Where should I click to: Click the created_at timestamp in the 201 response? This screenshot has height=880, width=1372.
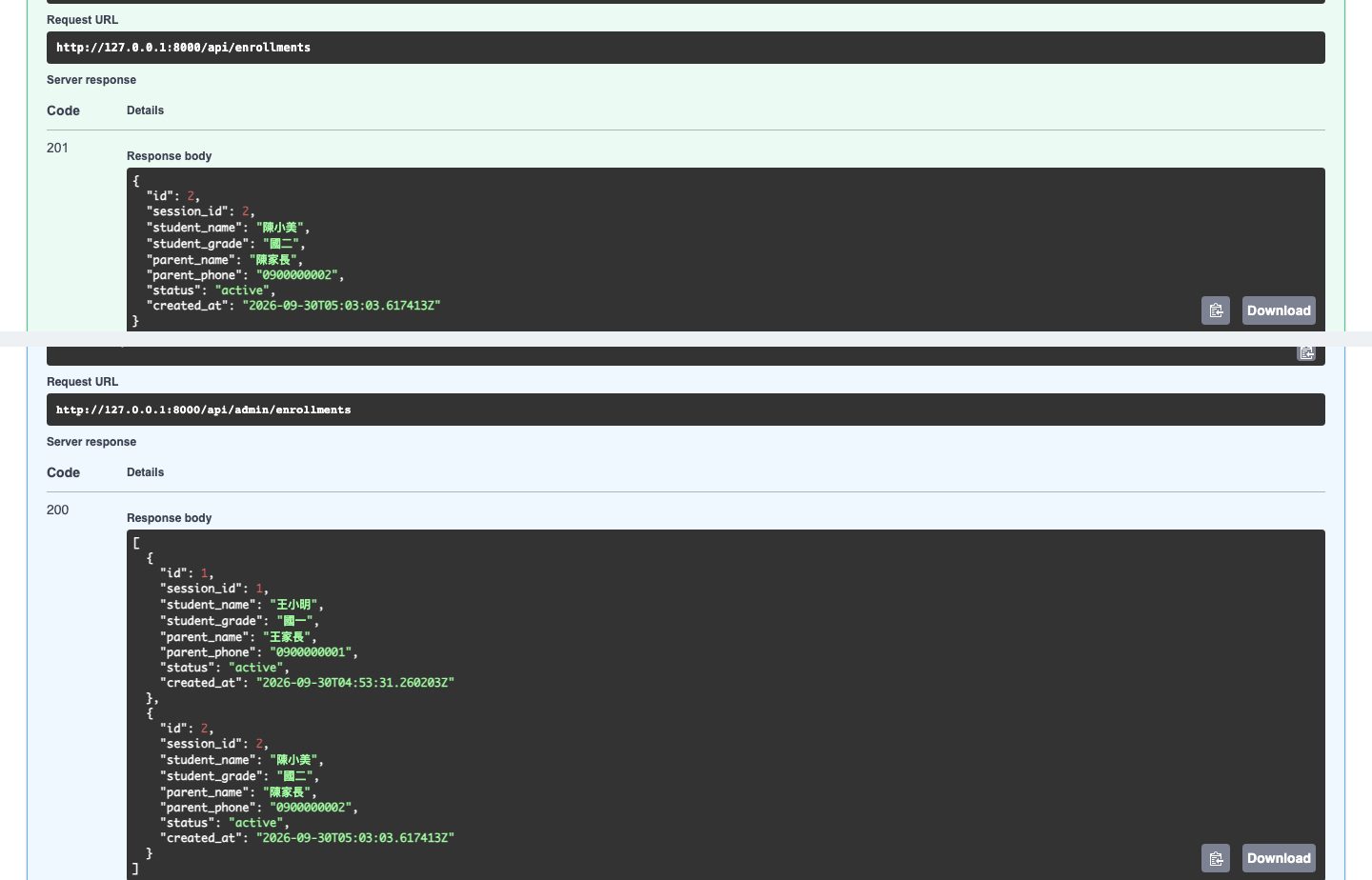pyautogui.click(x=342, y=306)
